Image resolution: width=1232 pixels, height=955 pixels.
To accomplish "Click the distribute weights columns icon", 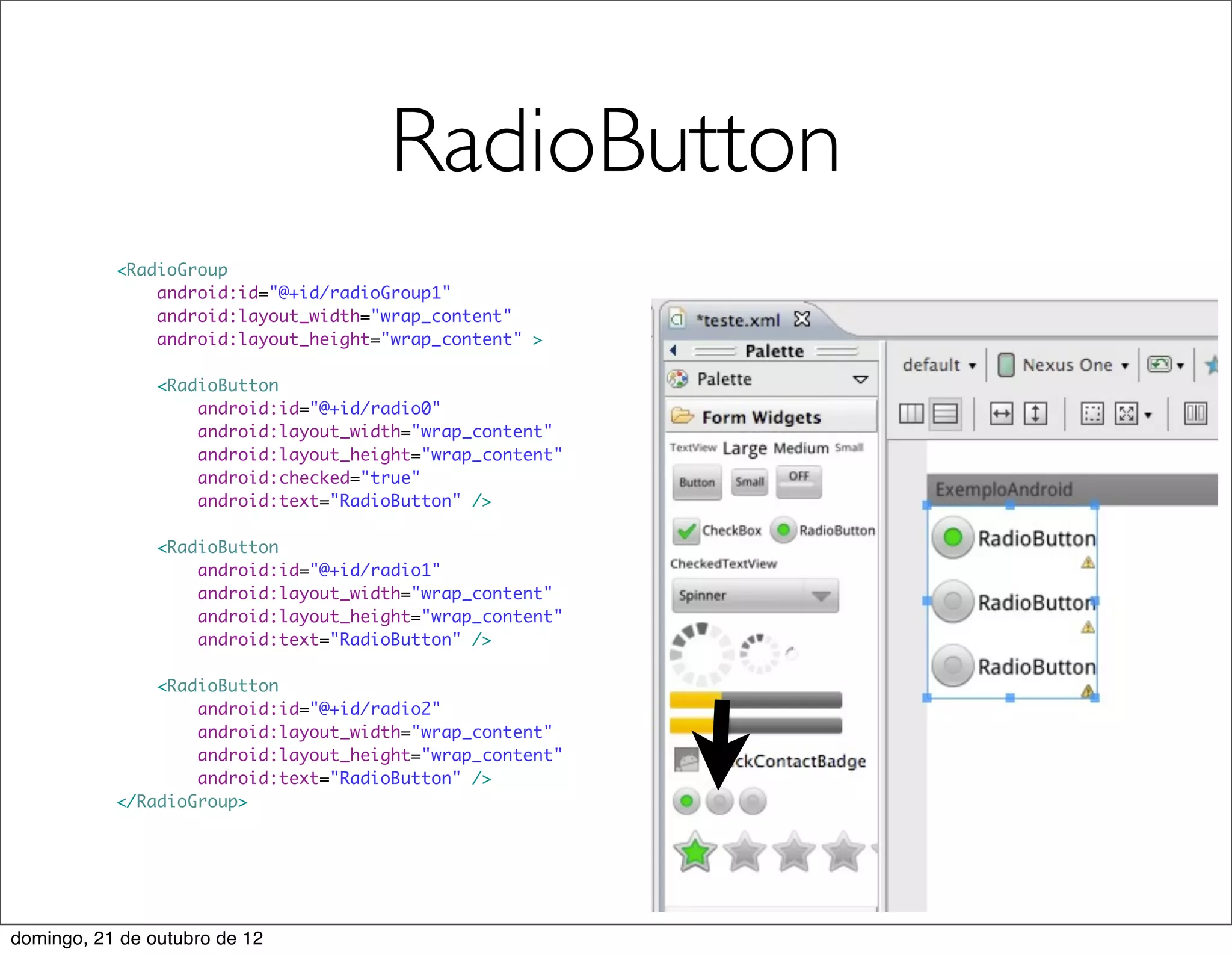I will pos(1195,414).
